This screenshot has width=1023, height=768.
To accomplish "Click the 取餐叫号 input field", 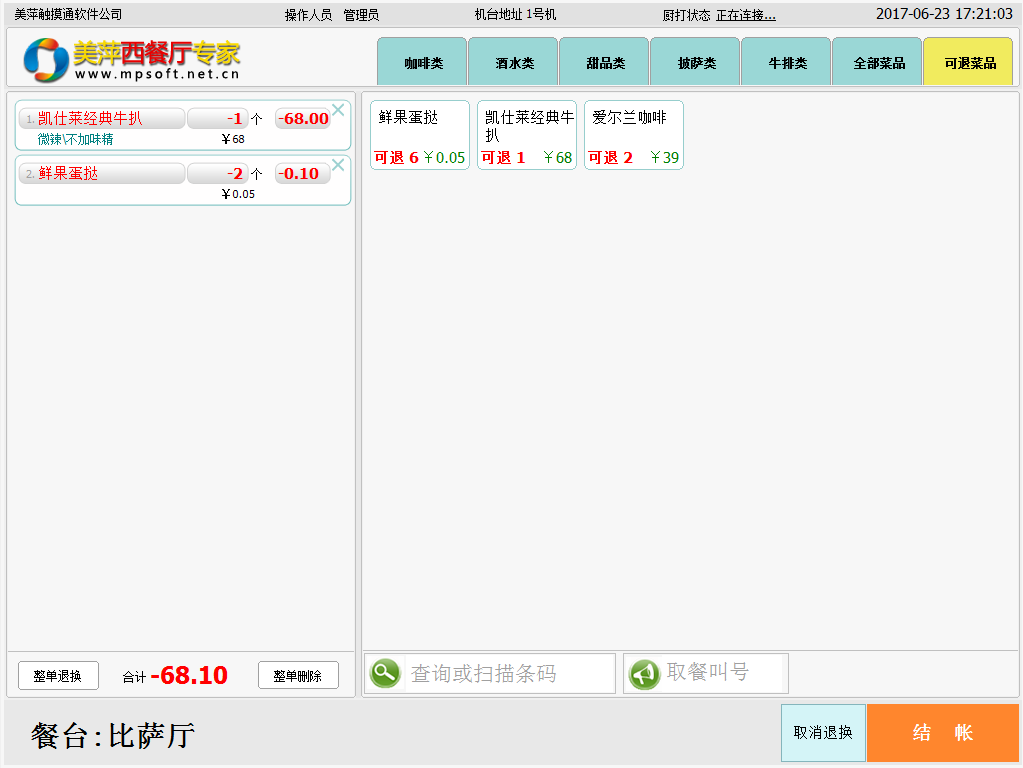I will pos(723,673).
